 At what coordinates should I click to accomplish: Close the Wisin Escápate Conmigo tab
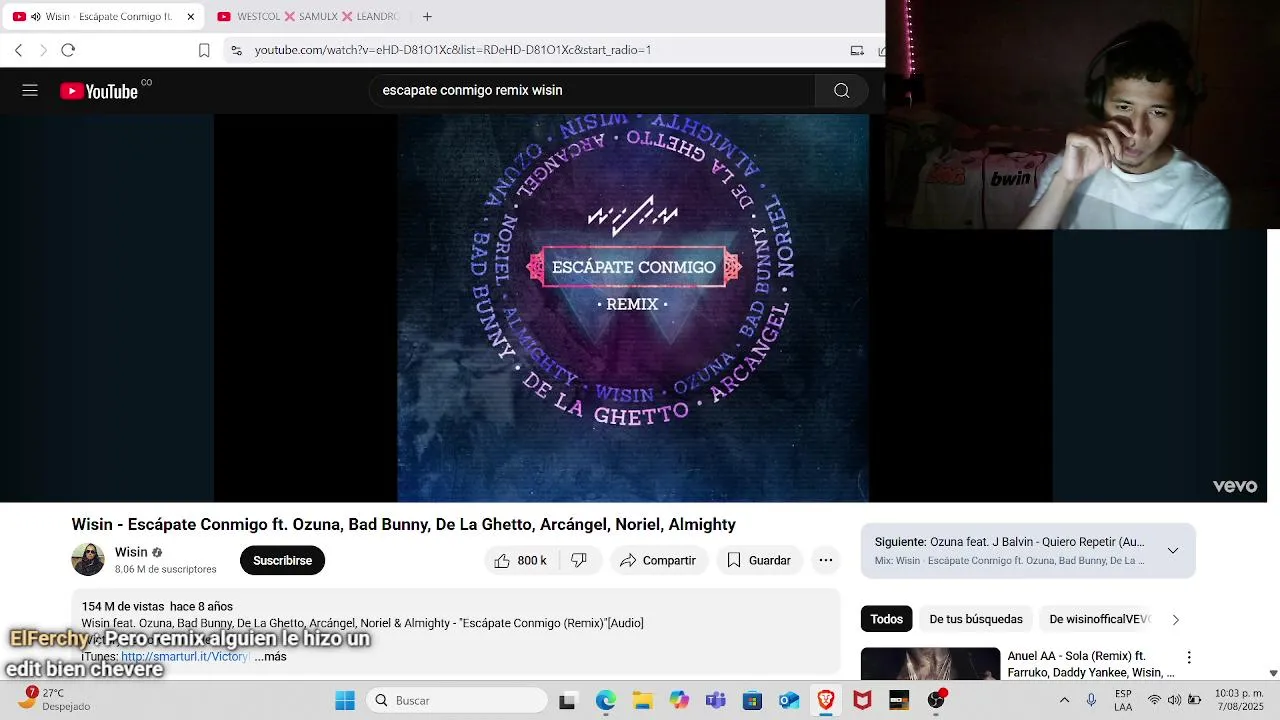point(191,17)
